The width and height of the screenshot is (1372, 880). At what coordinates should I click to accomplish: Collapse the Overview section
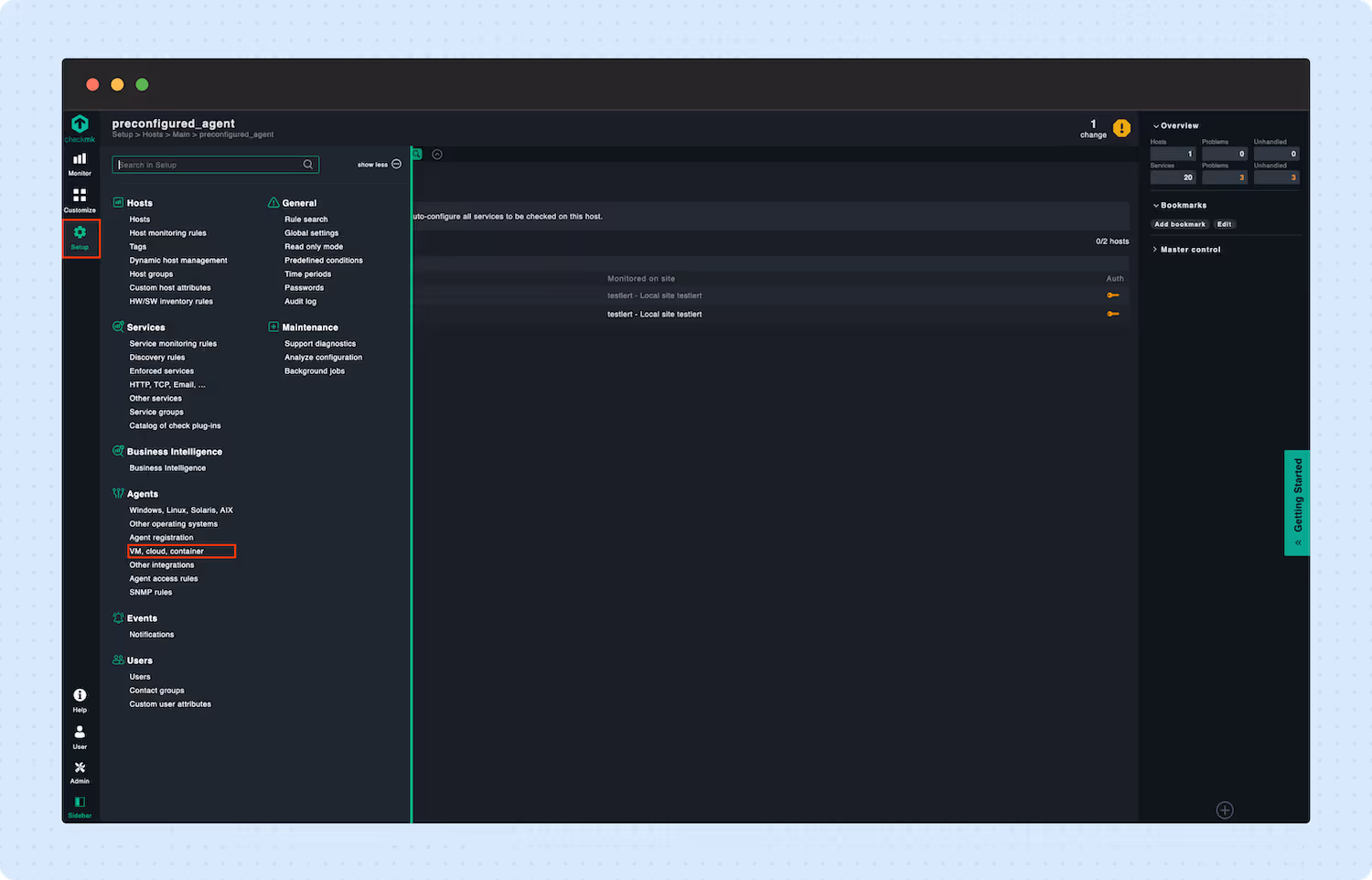click(1174, 125)
